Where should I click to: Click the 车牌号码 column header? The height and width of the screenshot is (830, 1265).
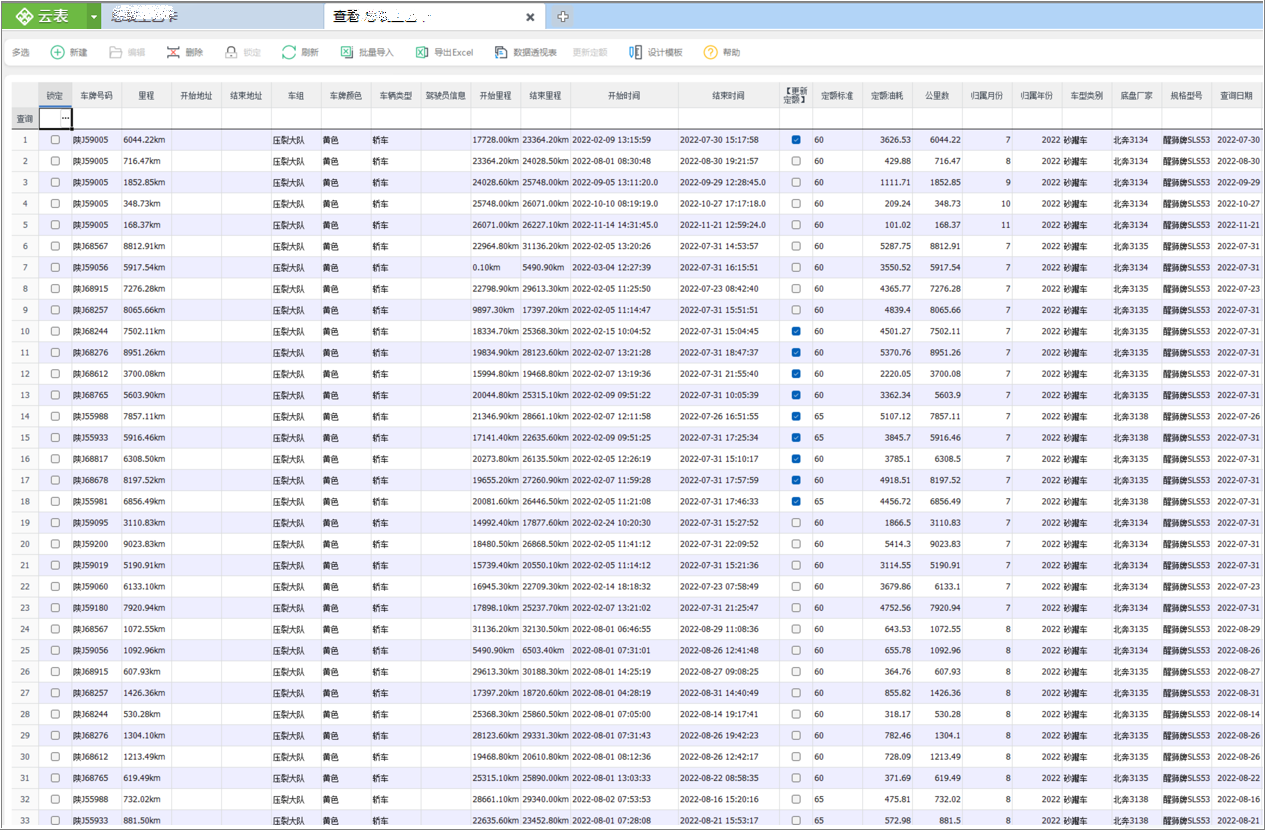click(x=96, y=96)
